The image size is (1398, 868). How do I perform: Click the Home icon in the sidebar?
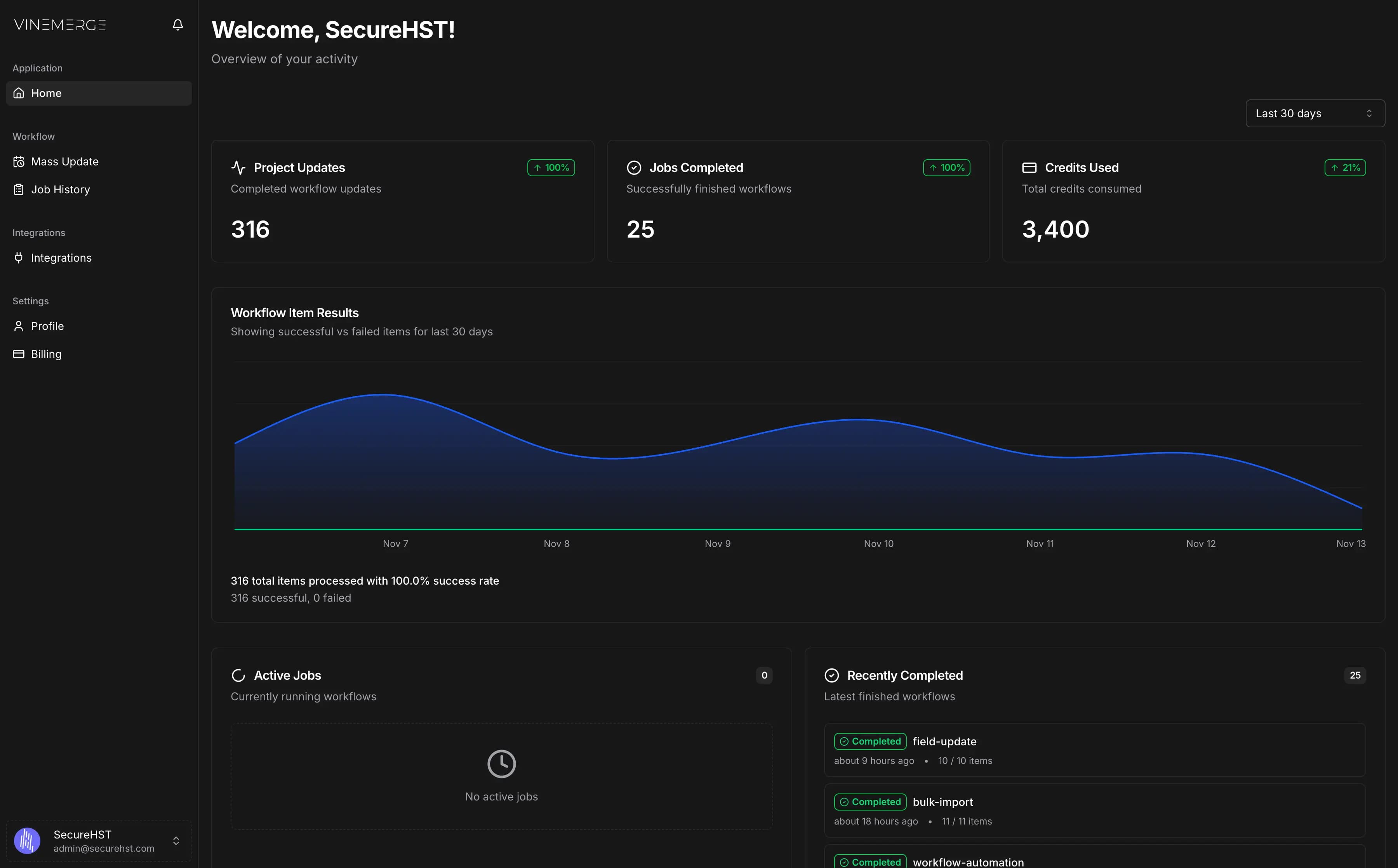[18, 92]
